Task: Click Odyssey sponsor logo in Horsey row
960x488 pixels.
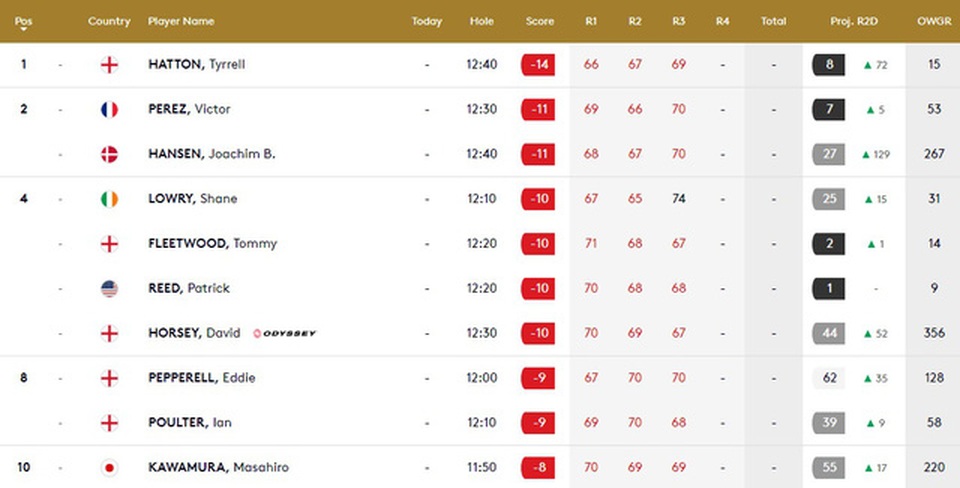Action: click(x=285, y=334)
